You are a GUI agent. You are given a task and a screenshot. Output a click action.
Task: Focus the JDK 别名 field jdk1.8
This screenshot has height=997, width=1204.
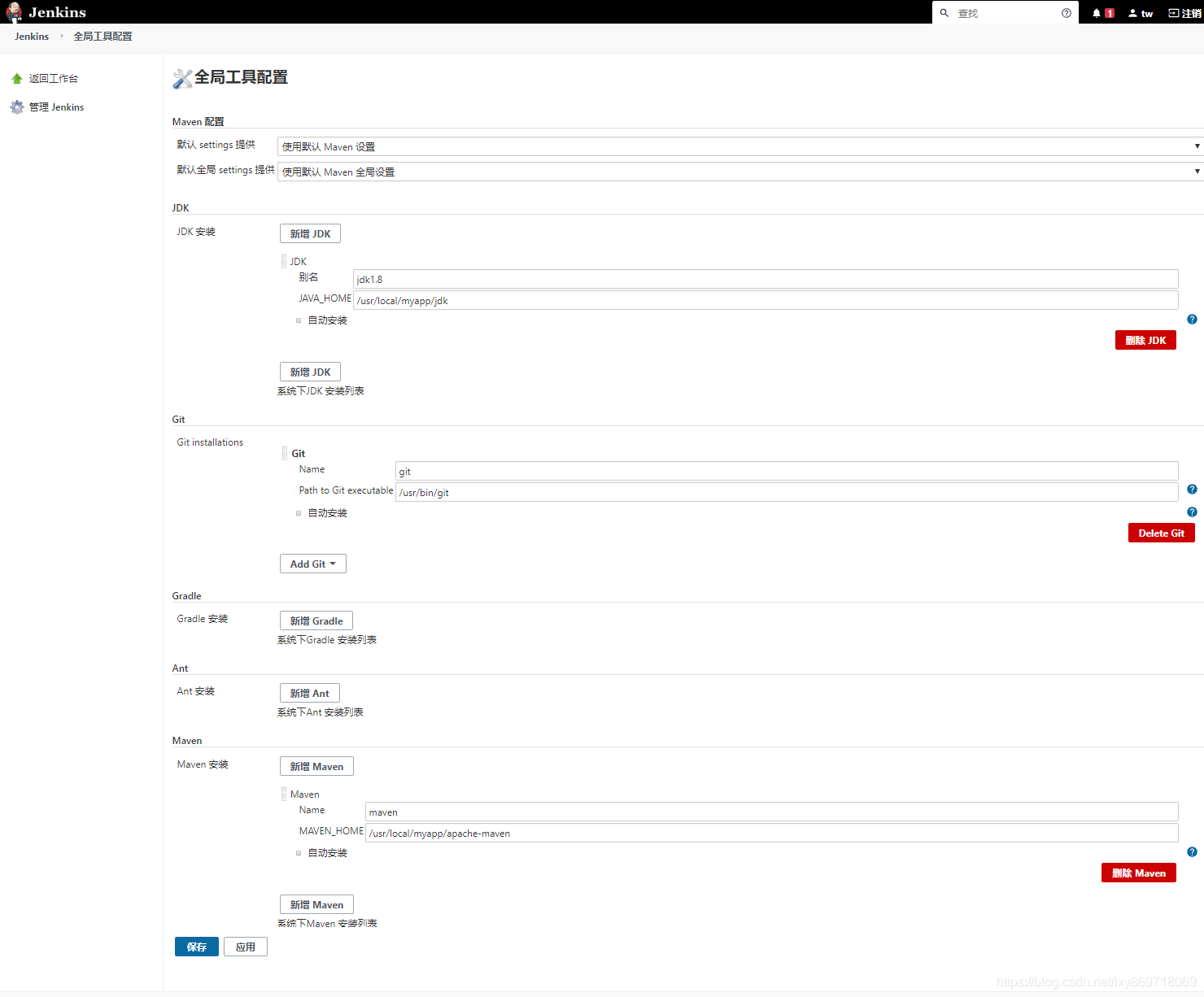pyautogui.click(x=766, y=279)
